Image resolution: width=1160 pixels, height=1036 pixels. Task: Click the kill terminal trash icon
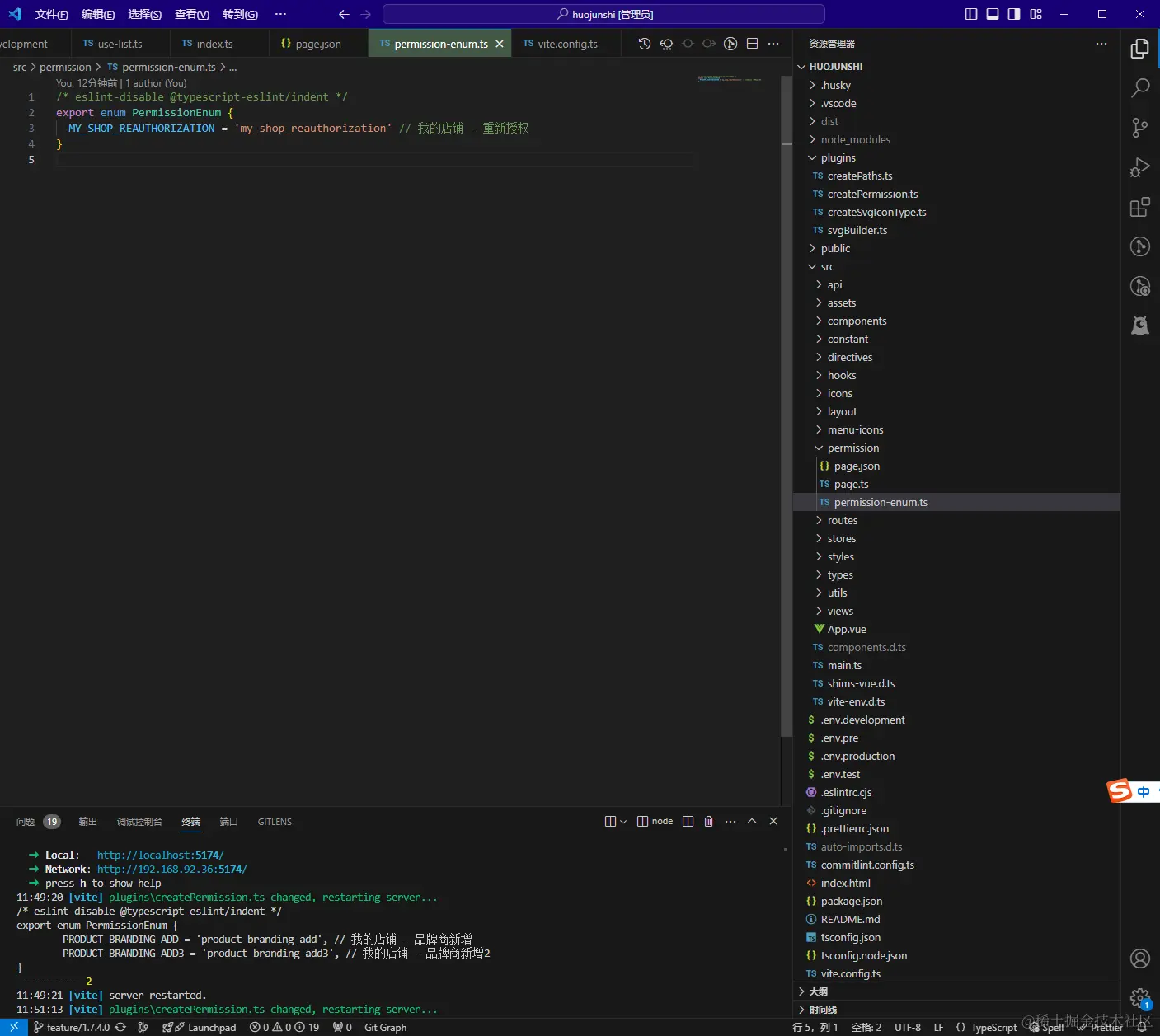pos(708,821)
